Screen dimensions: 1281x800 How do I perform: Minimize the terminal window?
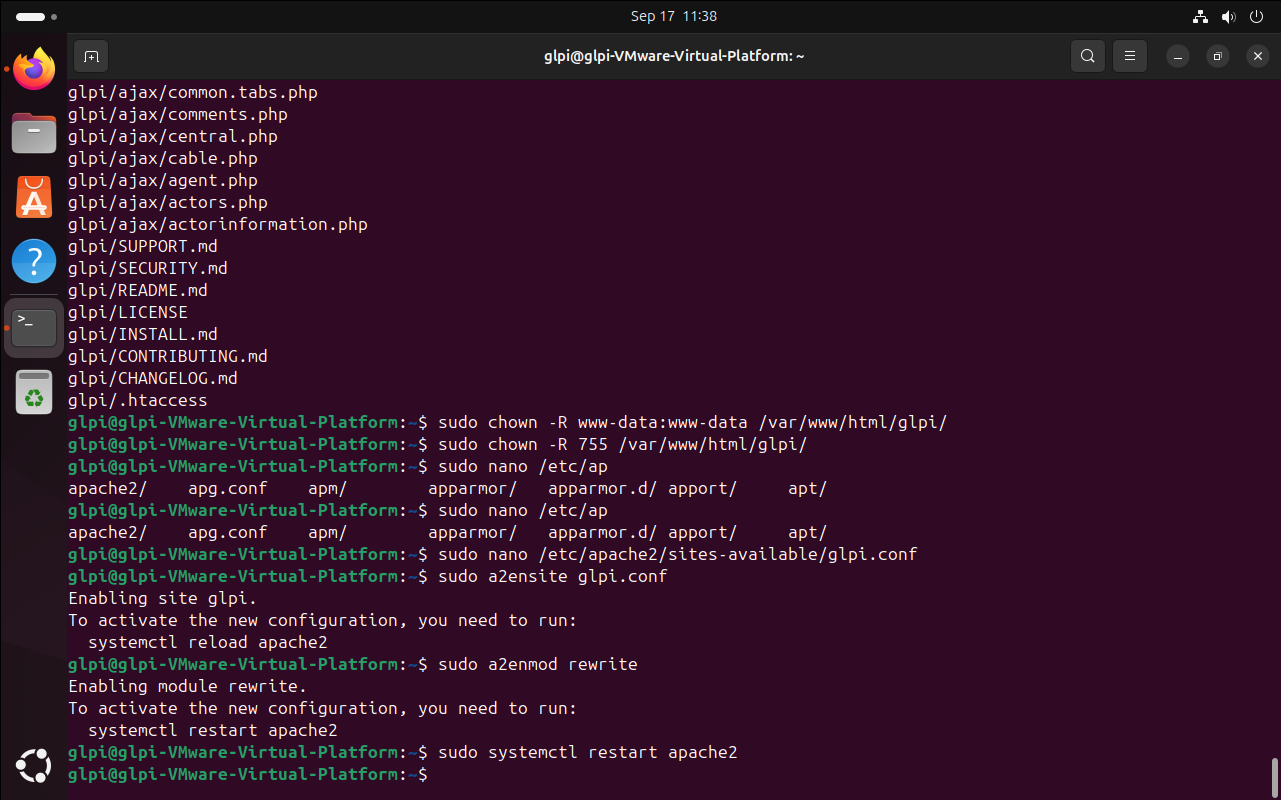[1177, 56]
